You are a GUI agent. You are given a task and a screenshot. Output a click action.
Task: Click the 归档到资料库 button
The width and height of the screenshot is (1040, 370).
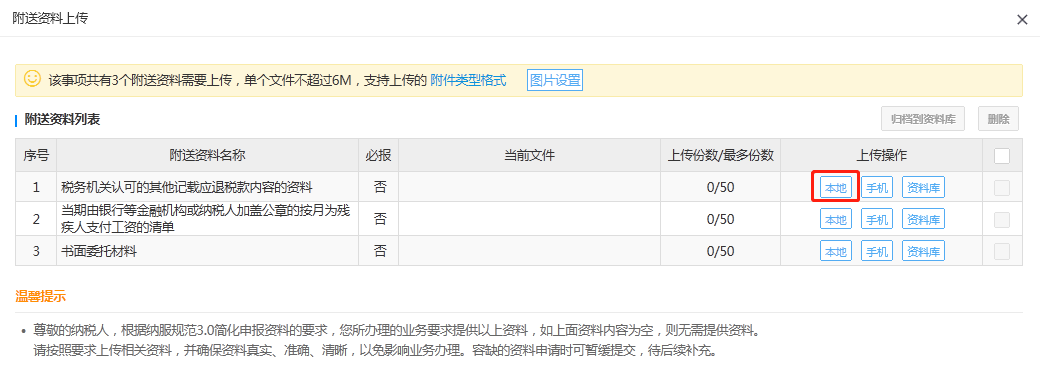click(x=923, y=119)
